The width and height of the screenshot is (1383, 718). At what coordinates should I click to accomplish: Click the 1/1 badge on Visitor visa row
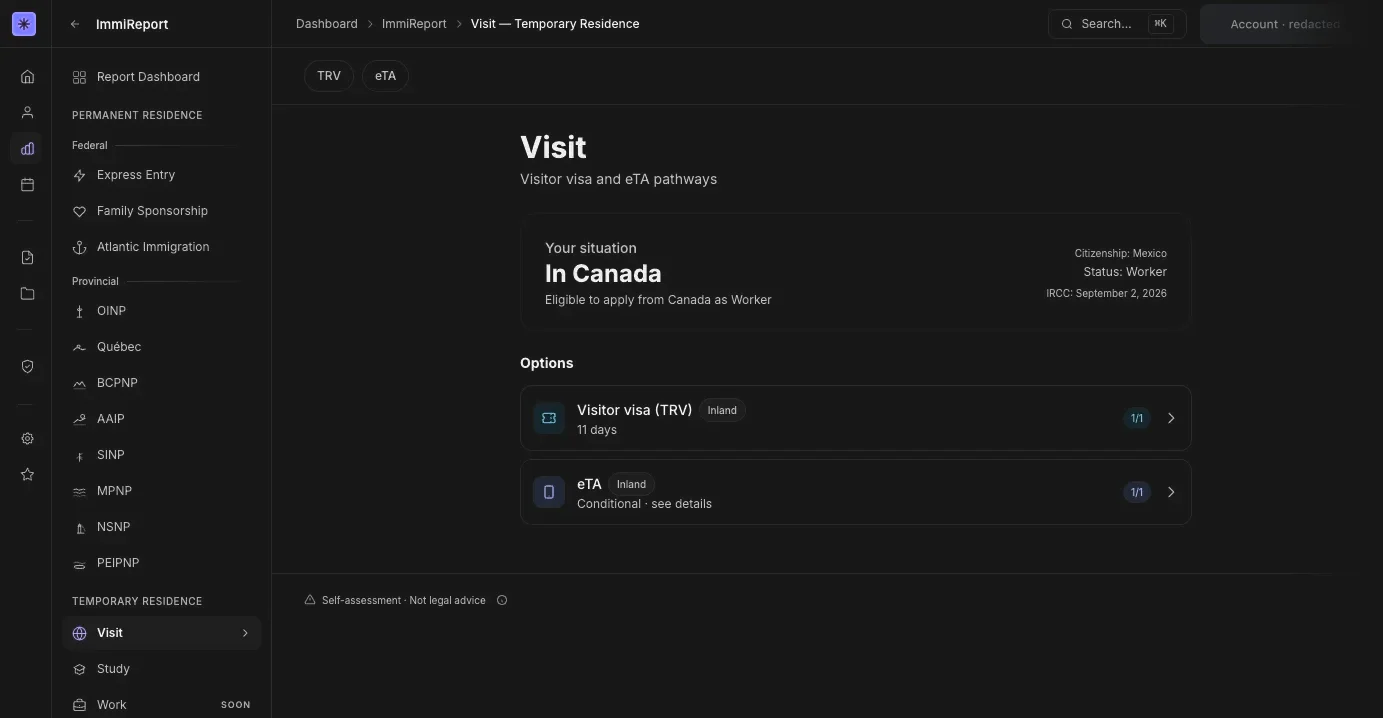(1137, 418)
